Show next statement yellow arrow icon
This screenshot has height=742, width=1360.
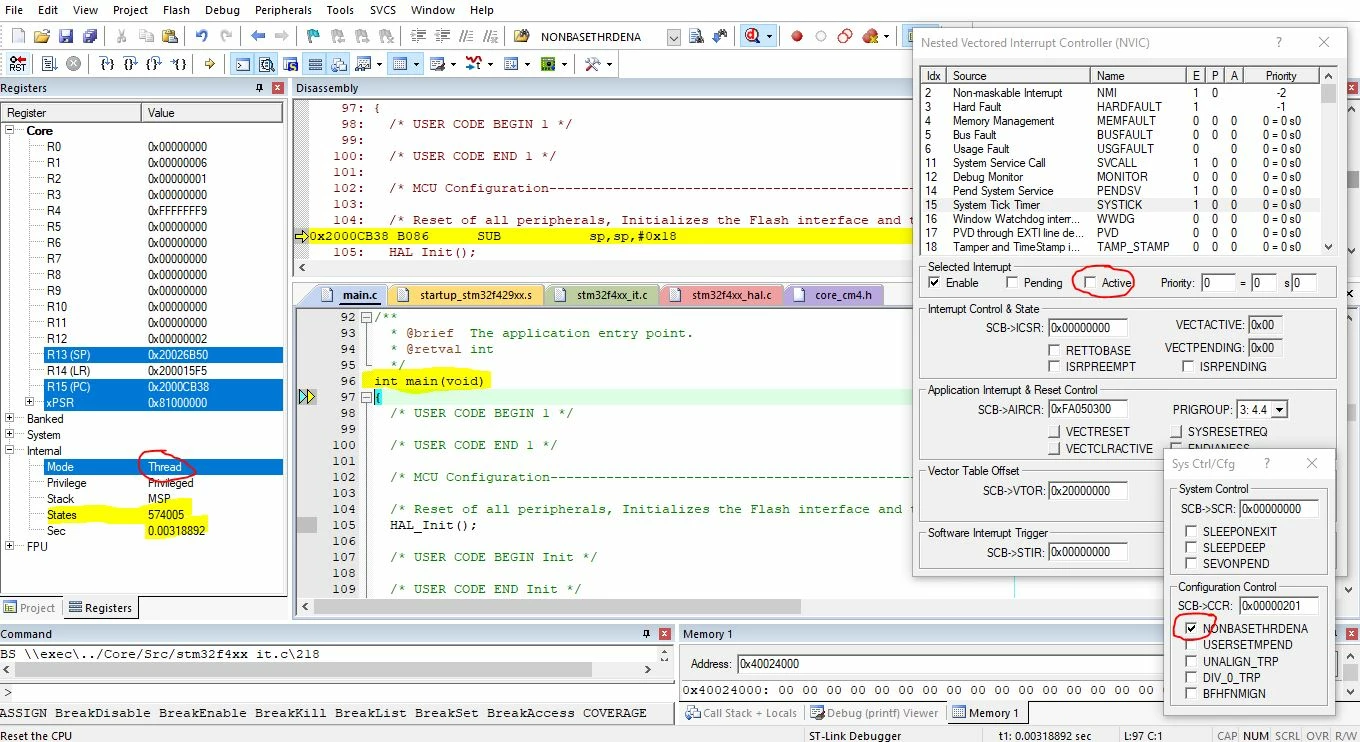(x=209, y=63)
